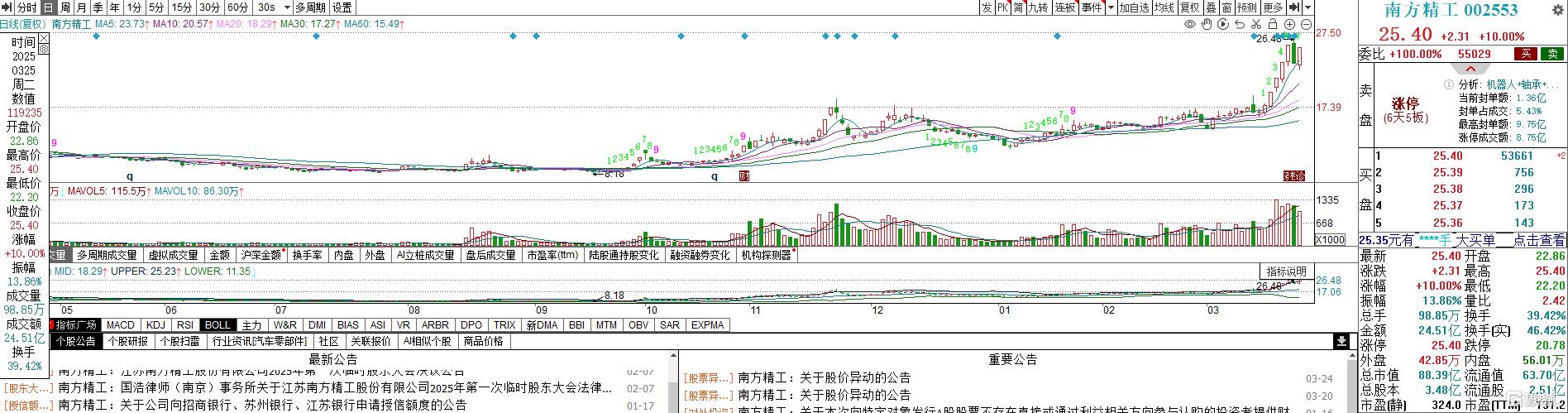Open the 设置 settings button
Image resolution: width=1568 pixels, height=413 pixels.
pyautogui.click(x=342, y=7)
